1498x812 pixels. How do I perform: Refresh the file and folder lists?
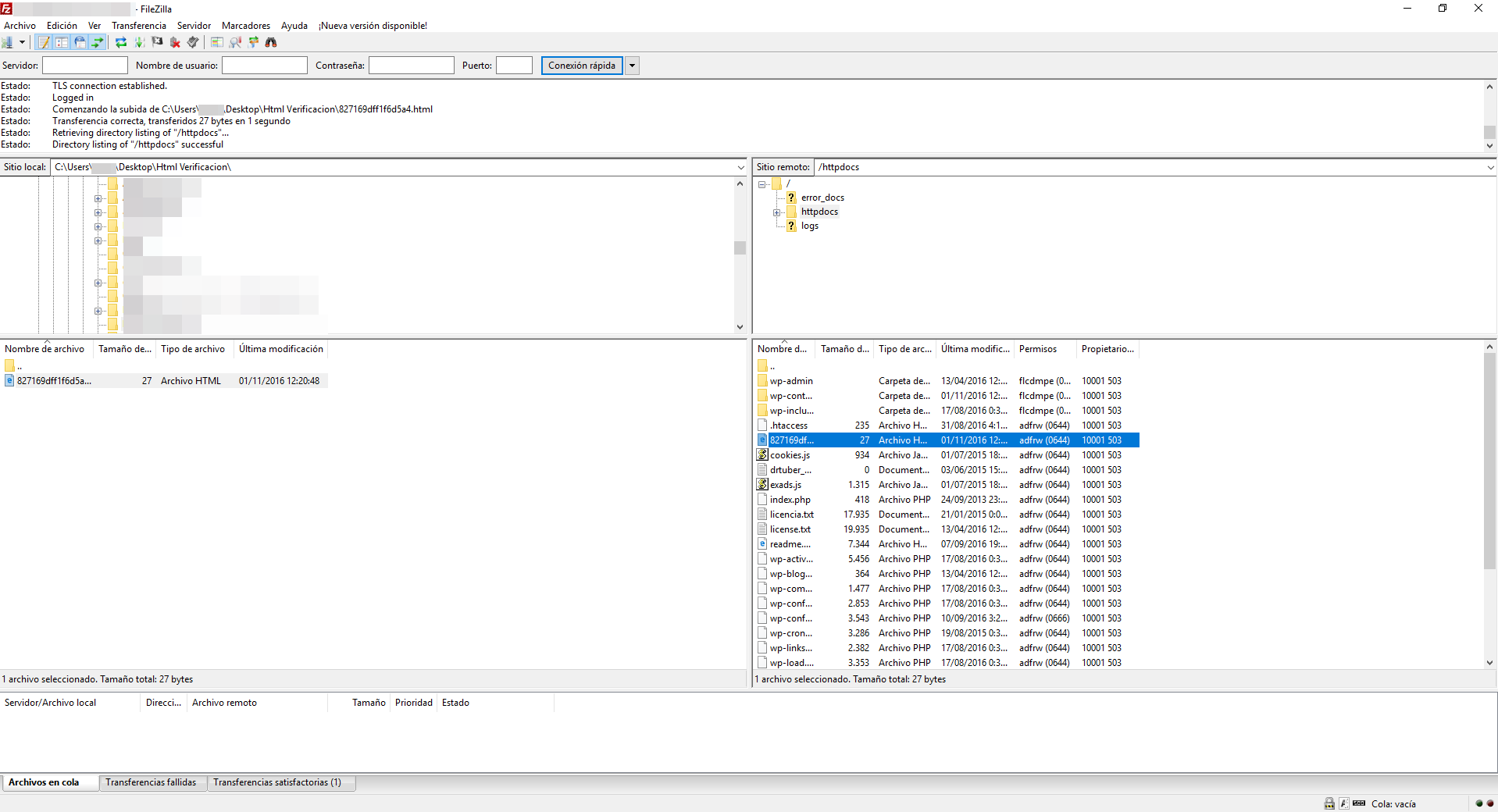pyautogui.click(x=121, y=42)
